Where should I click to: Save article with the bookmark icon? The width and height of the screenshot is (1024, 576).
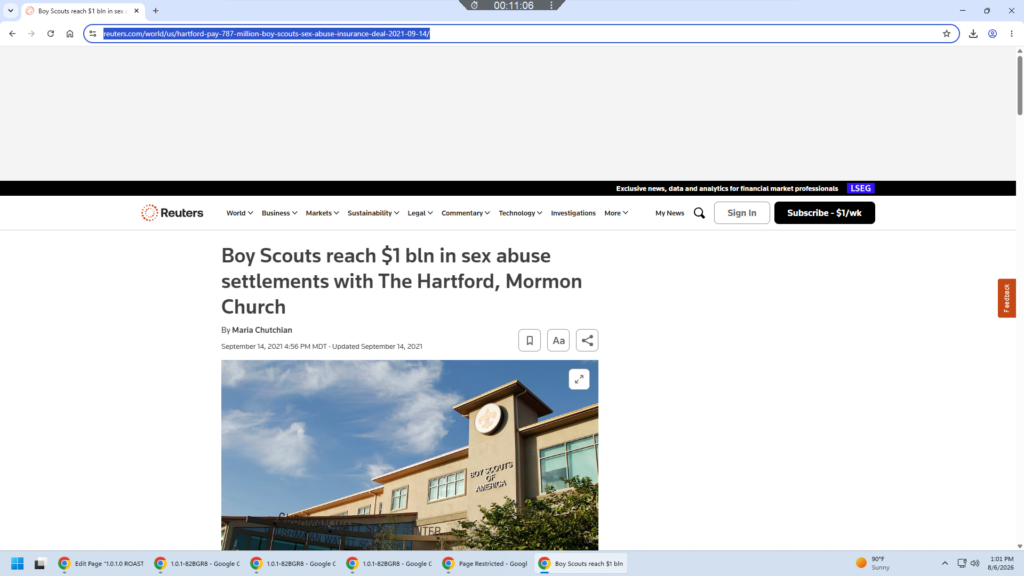[x=530, y=340]
